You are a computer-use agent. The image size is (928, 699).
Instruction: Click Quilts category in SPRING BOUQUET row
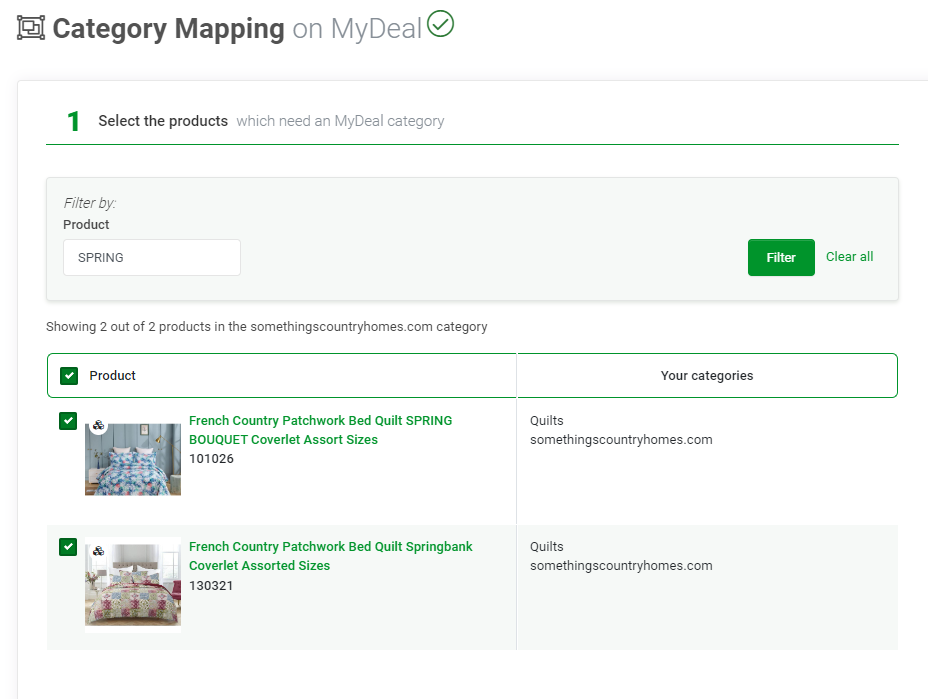tap(547, 421)
